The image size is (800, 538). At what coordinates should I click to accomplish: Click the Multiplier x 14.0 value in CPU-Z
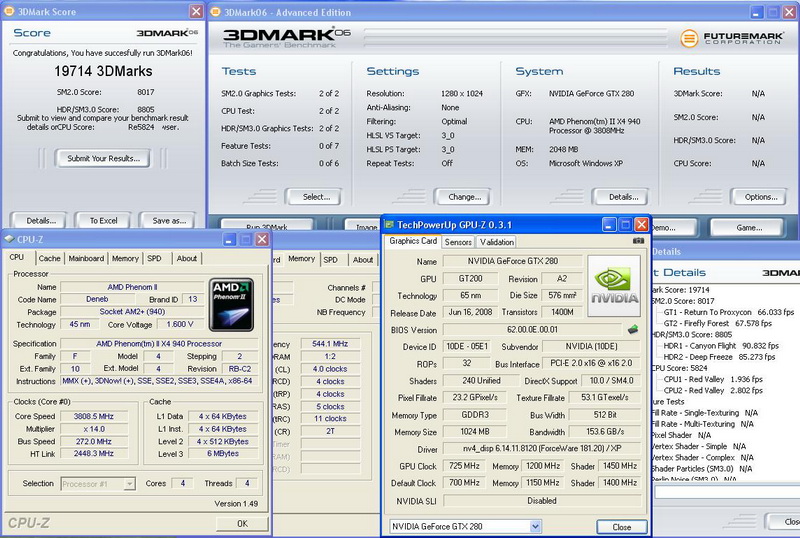tap(93, 429)
